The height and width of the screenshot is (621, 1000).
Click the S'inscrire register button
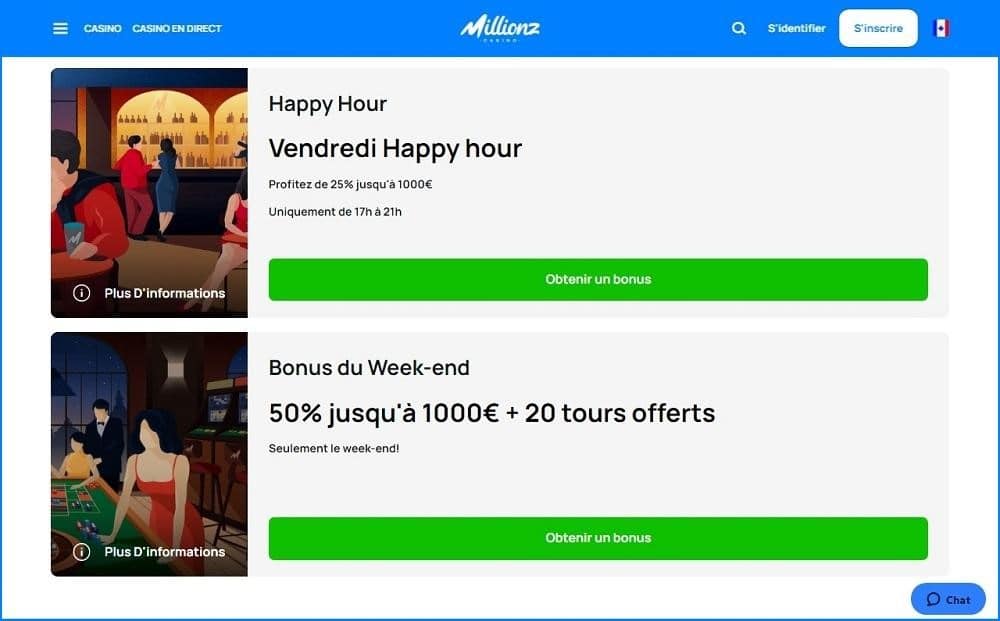tap(878, 28)
